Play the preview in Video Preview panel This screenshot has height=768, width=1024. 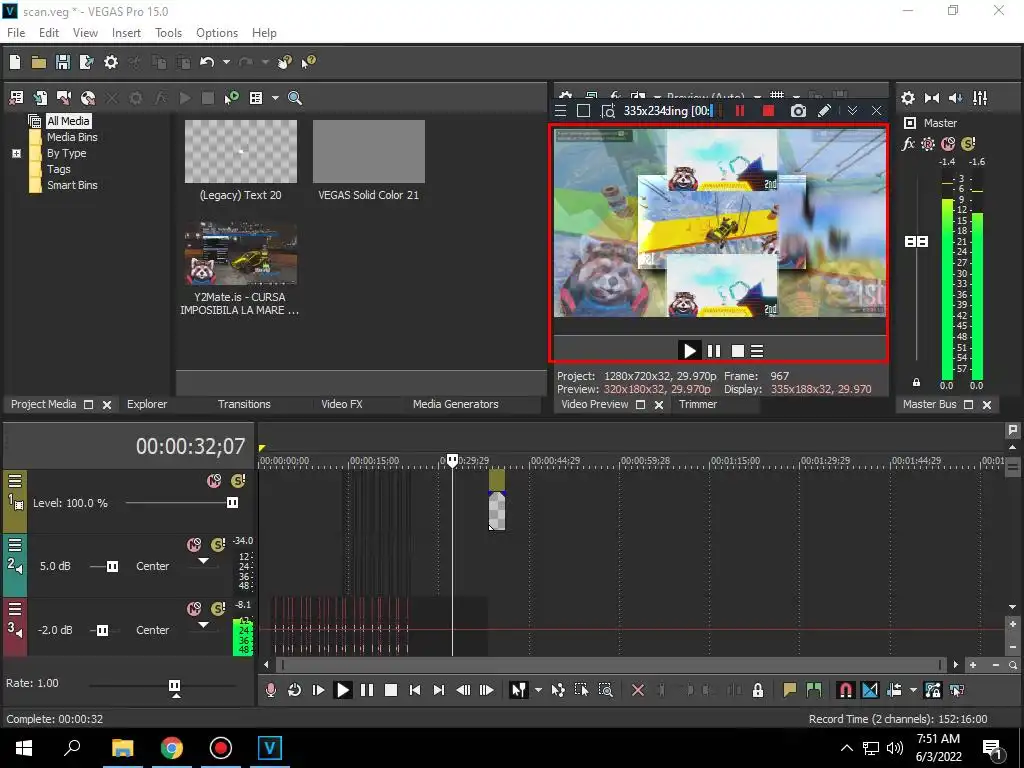tap(689, 351)
